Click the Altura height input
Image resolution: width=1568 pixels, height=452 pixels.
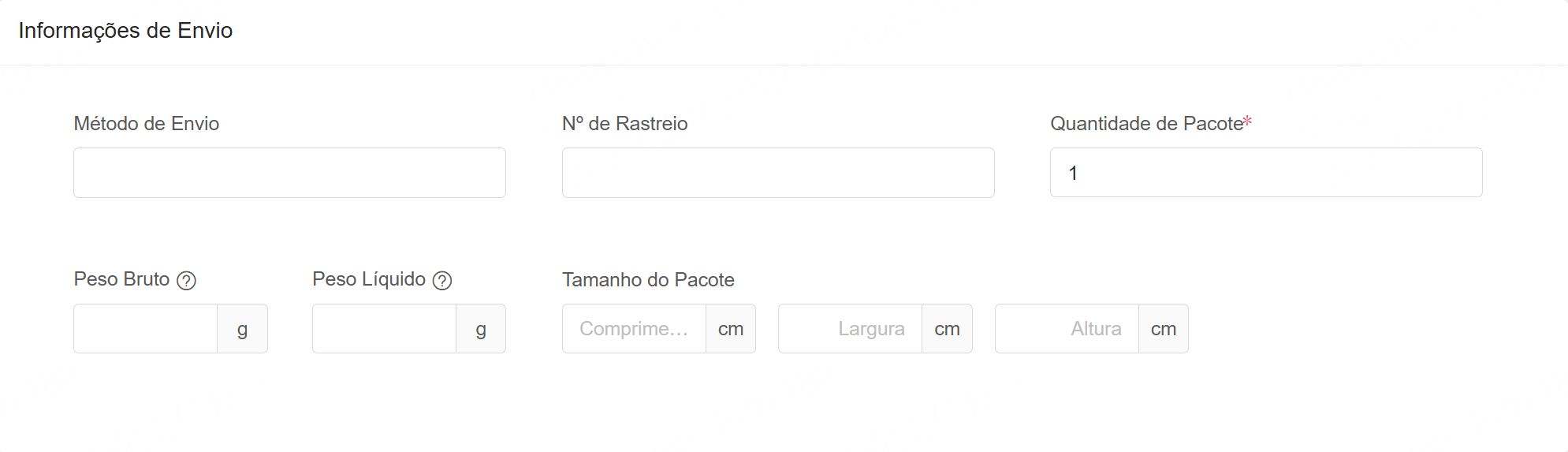click(x=1067, y=329)
